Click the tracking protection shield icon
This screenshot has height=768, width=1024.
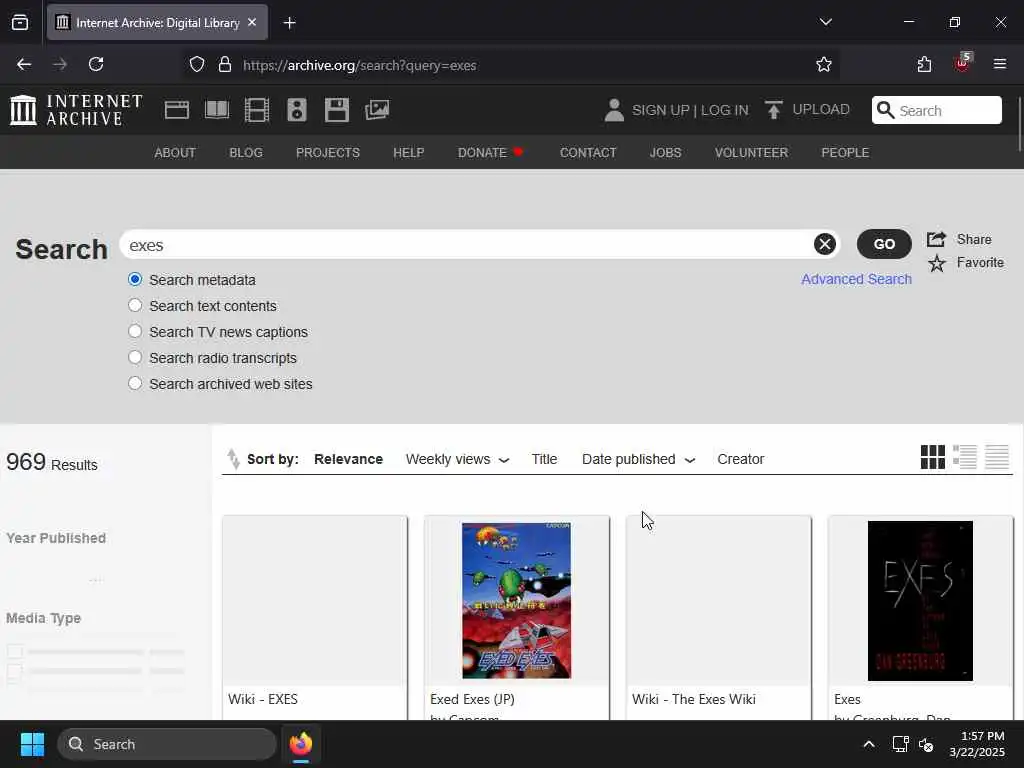197,64
